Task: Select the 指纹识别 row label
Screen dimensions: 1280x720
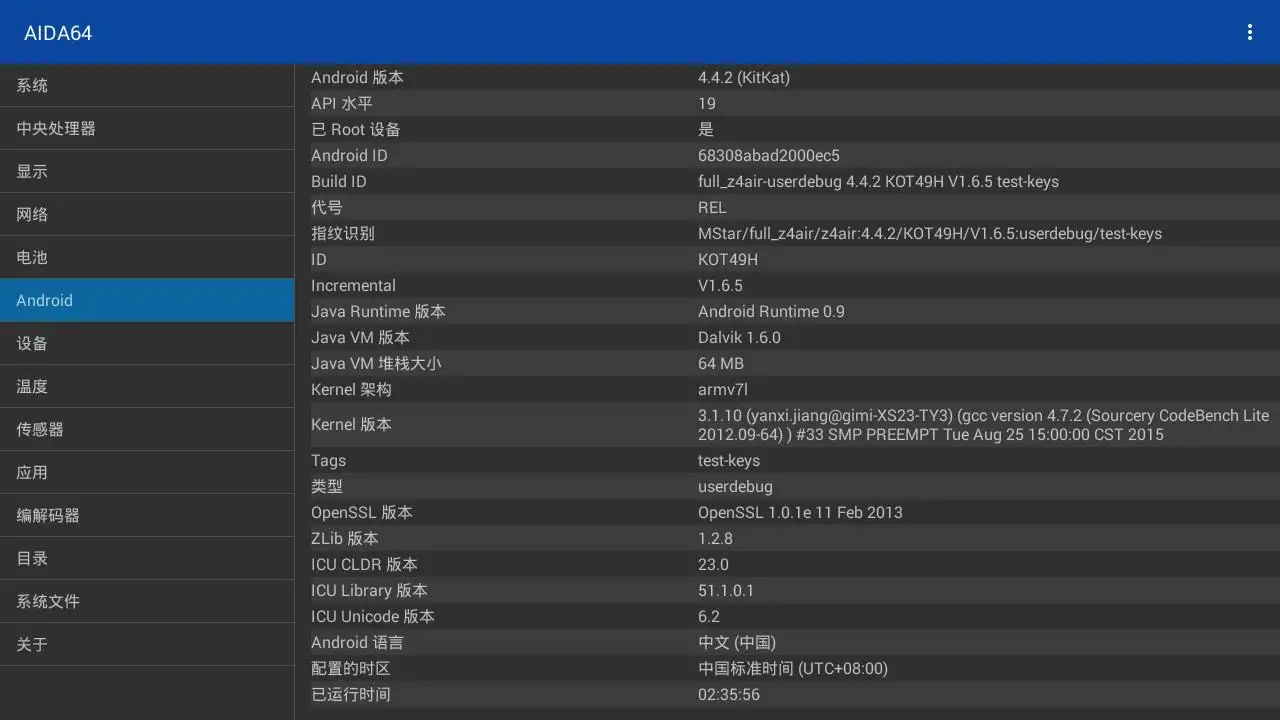Action: [343, 233]
